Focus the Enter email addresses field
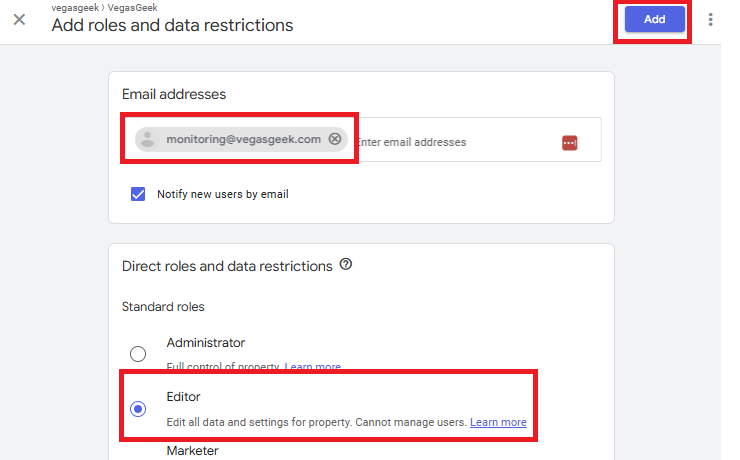The width and height of the screenshot is (740, 460). pyautogui.click(x=450, y=142)
